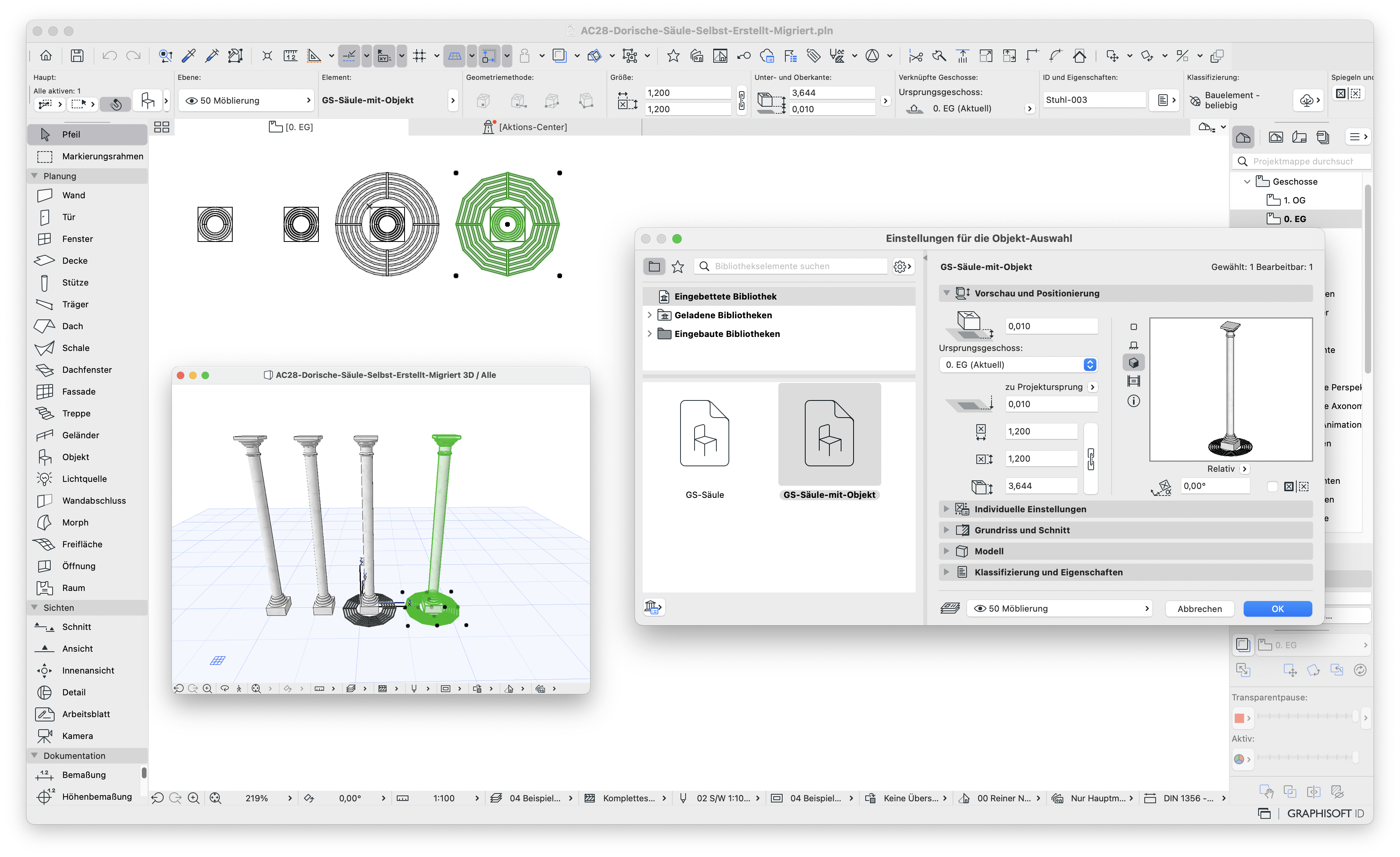Image resolution: width=1400 pixels, height=857 pixels.
Task: Collapse the Planung toolbox group
Action: coord(34,176)
